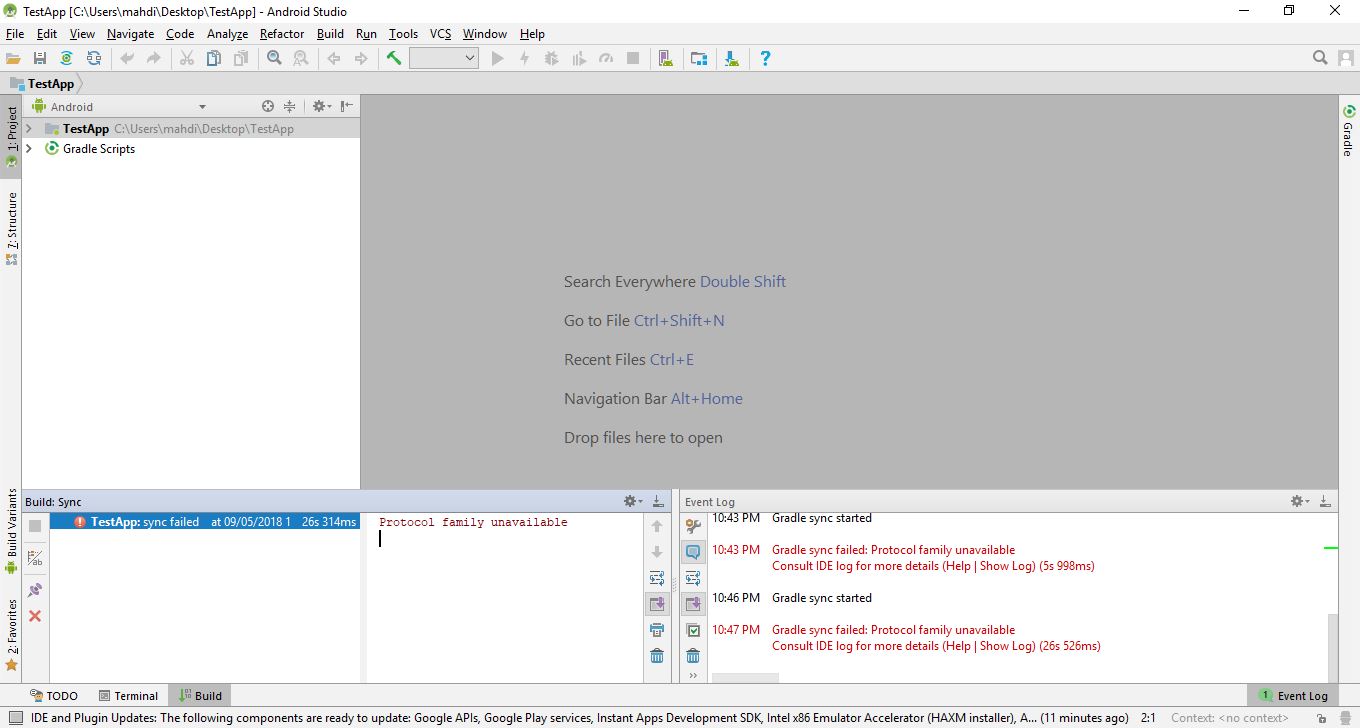Toggle soft-wrap in Build output panel
Image resolution: width=1360 pixels, height=728 pixels.
tap(657, 578)
